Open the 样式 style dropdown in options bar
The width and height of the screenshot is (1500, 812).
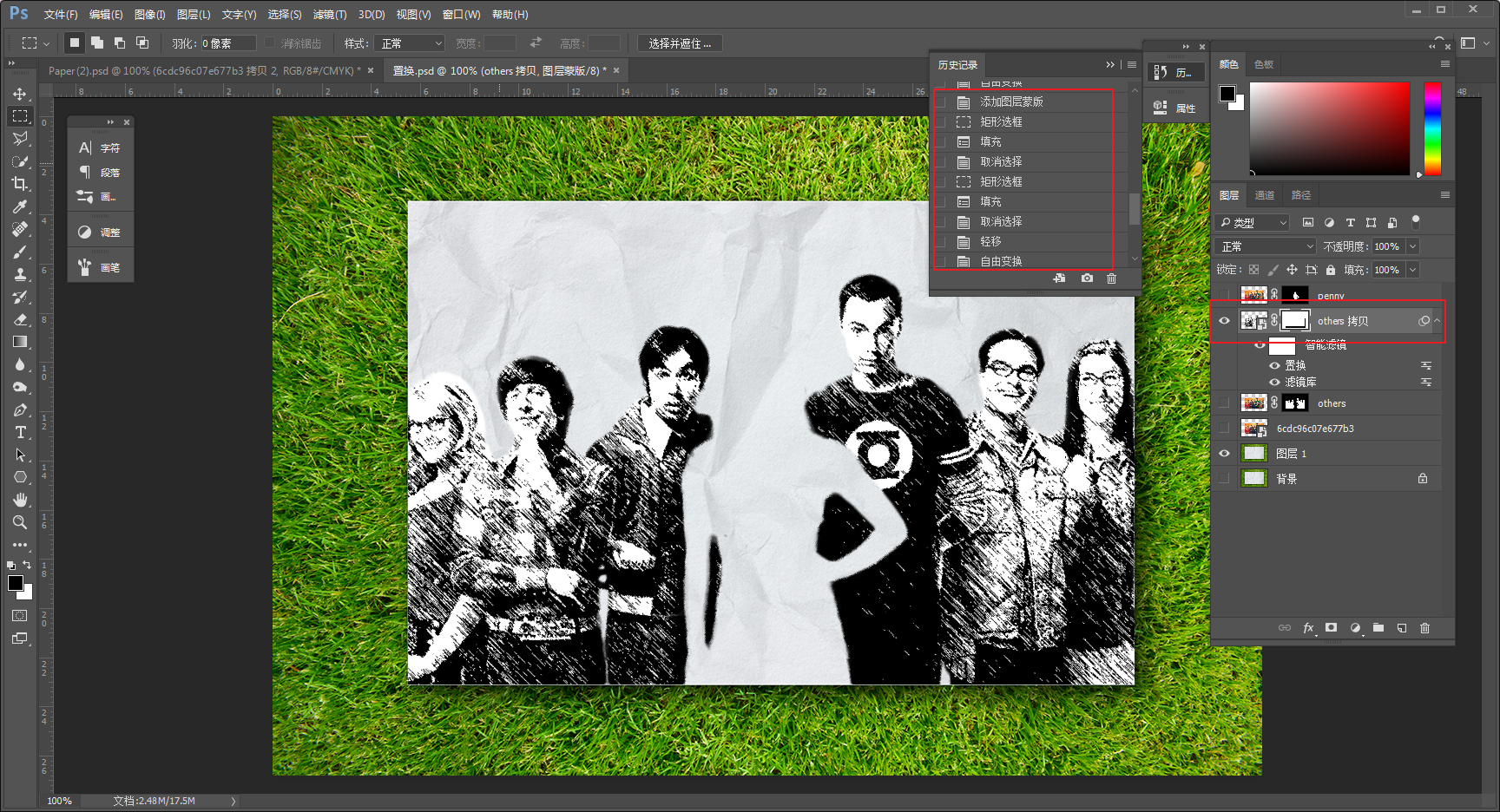coord(411,43)
